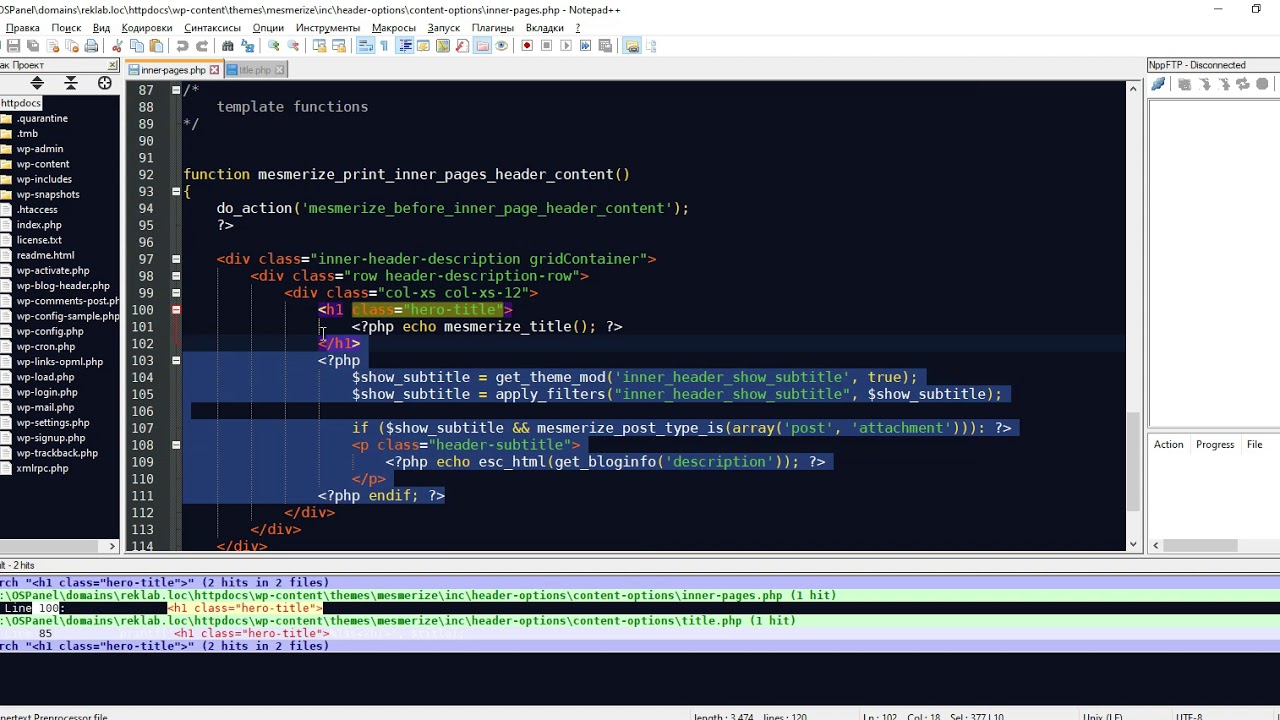
Task: Open the Плагины menu
Action: point(492,28)
